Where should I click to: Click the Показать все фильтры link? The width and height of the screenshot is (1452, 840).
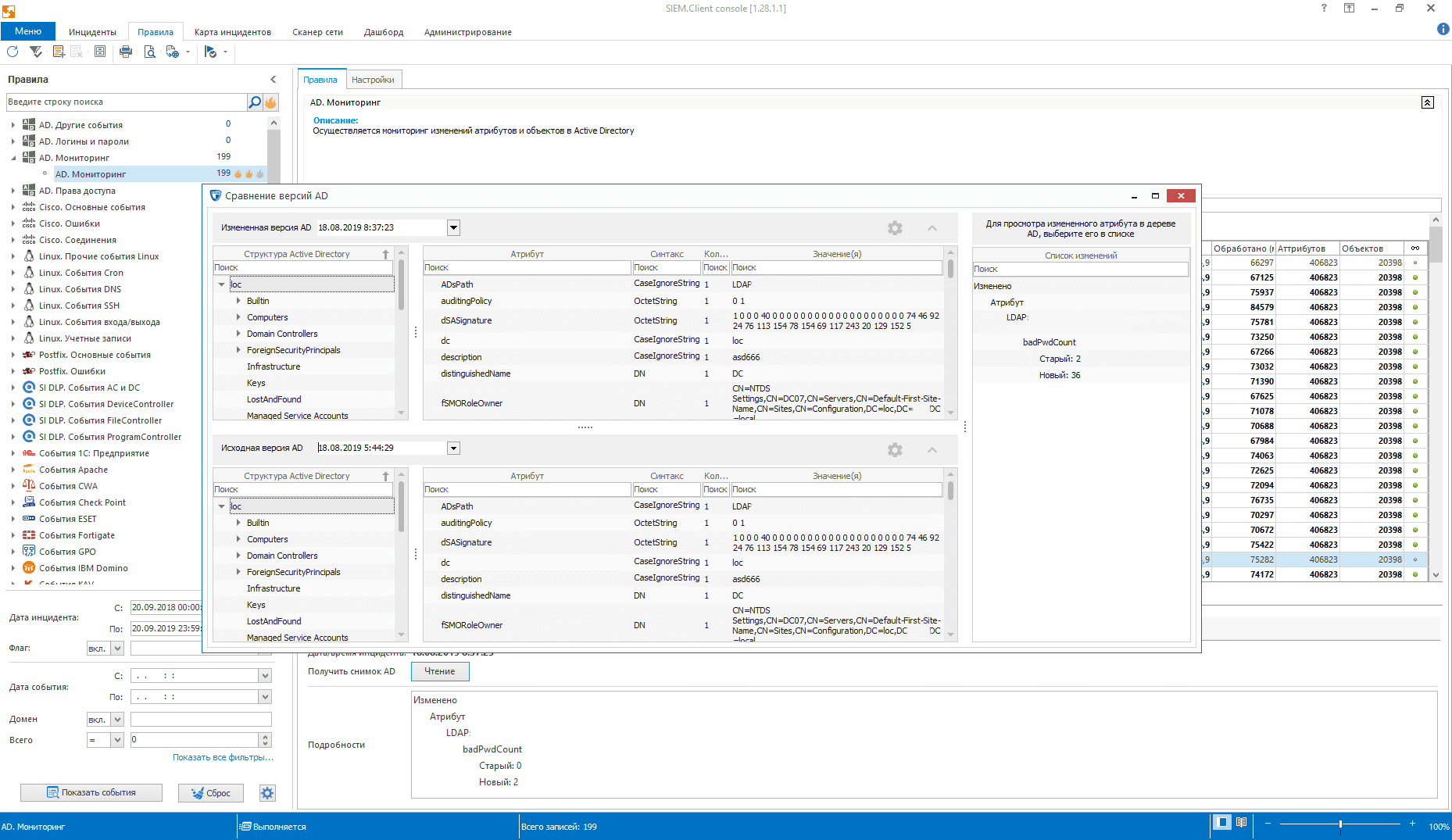tap(223, 757)
